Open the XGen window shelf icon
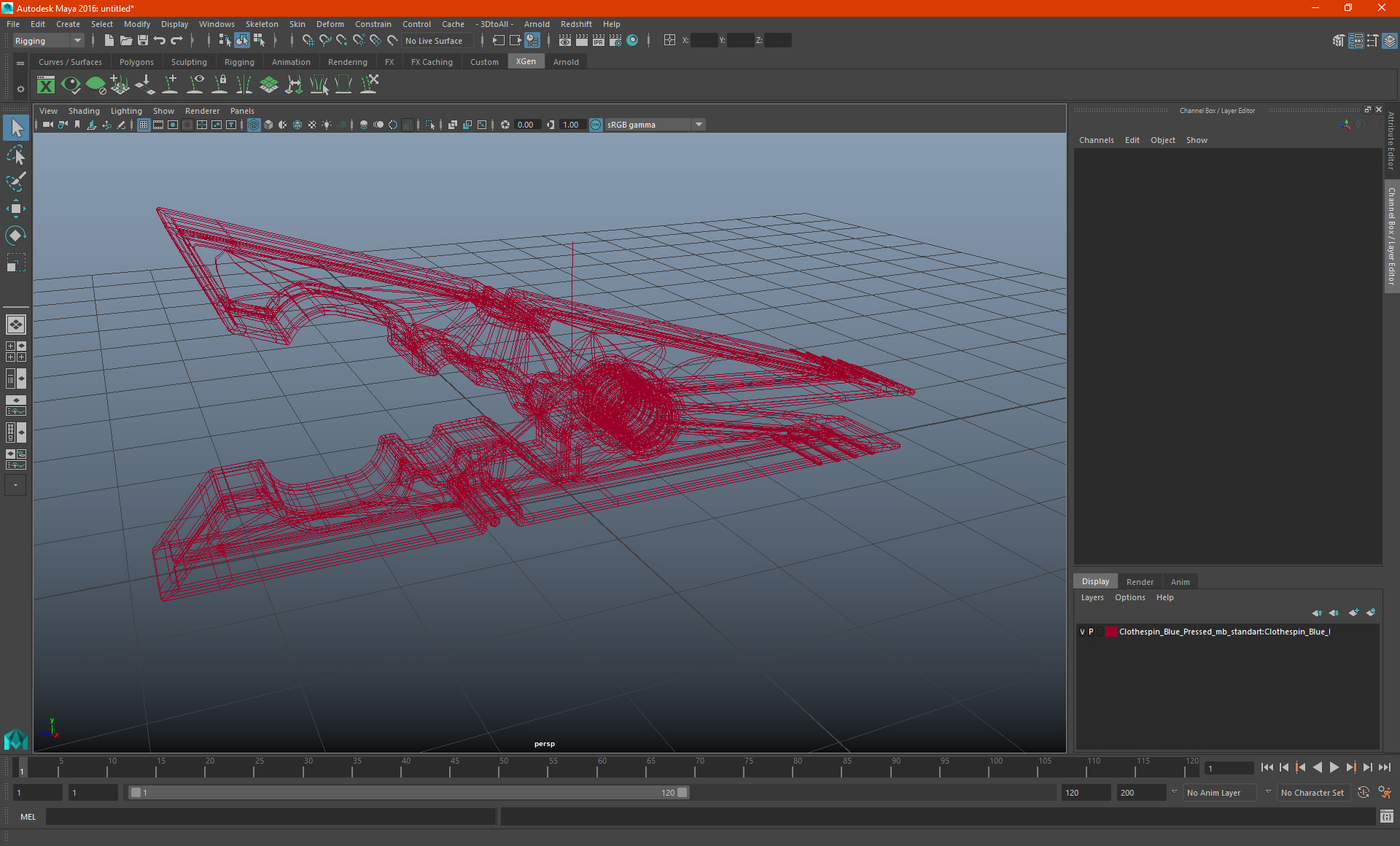 (46, 85)
